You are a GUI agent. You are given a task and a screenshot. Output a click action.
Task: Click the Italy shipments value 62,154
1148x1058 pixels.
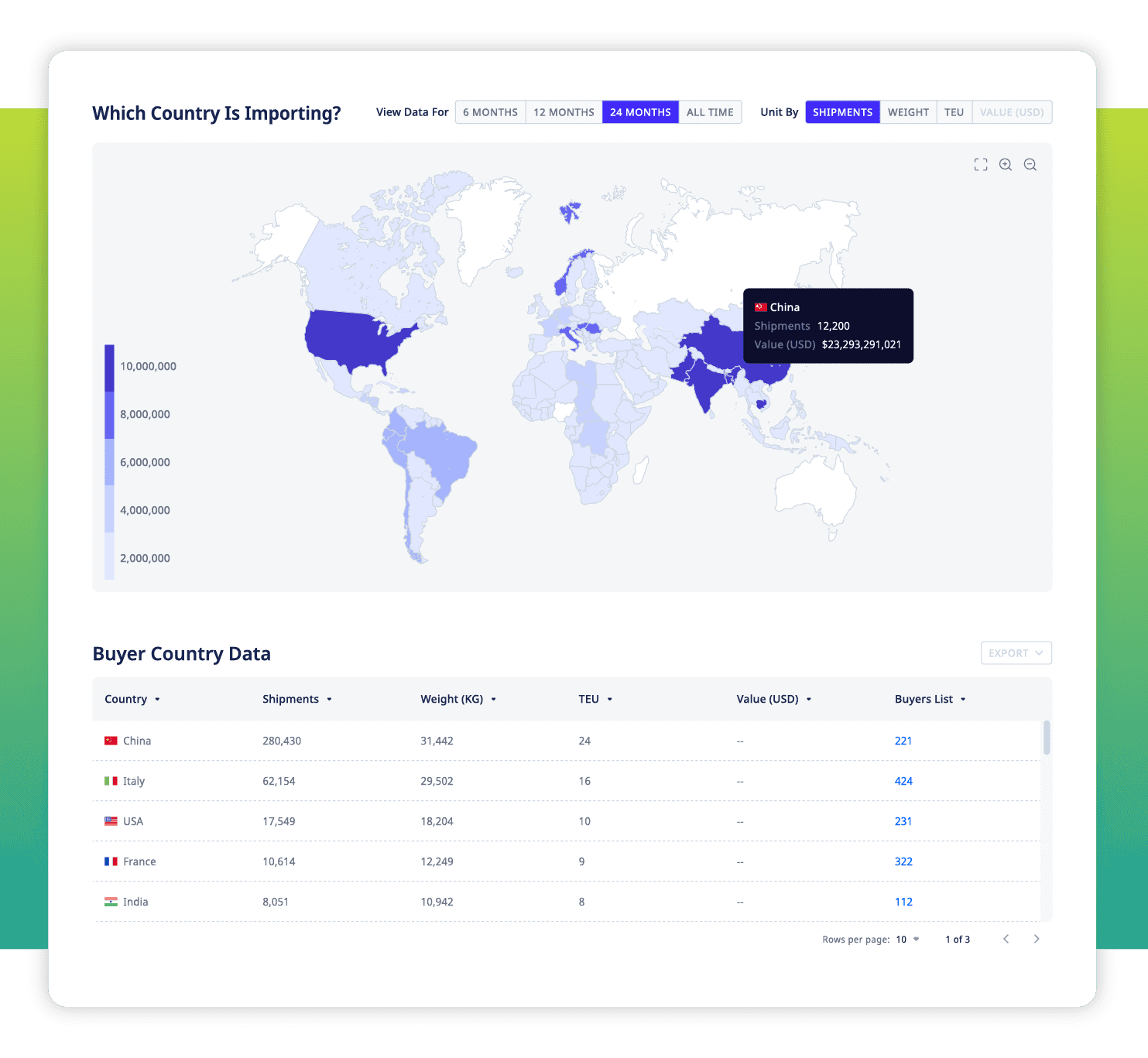tap(279, 781)
